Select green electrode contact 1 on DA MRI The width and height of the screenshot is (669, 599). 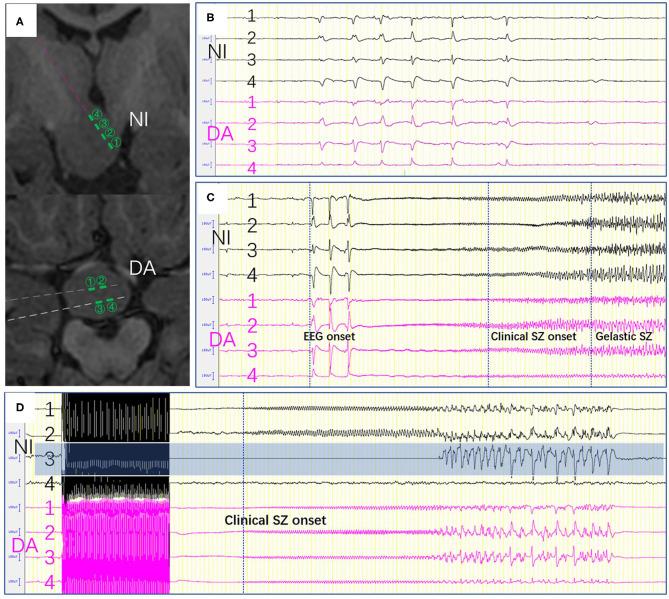[x=91, y=284]
